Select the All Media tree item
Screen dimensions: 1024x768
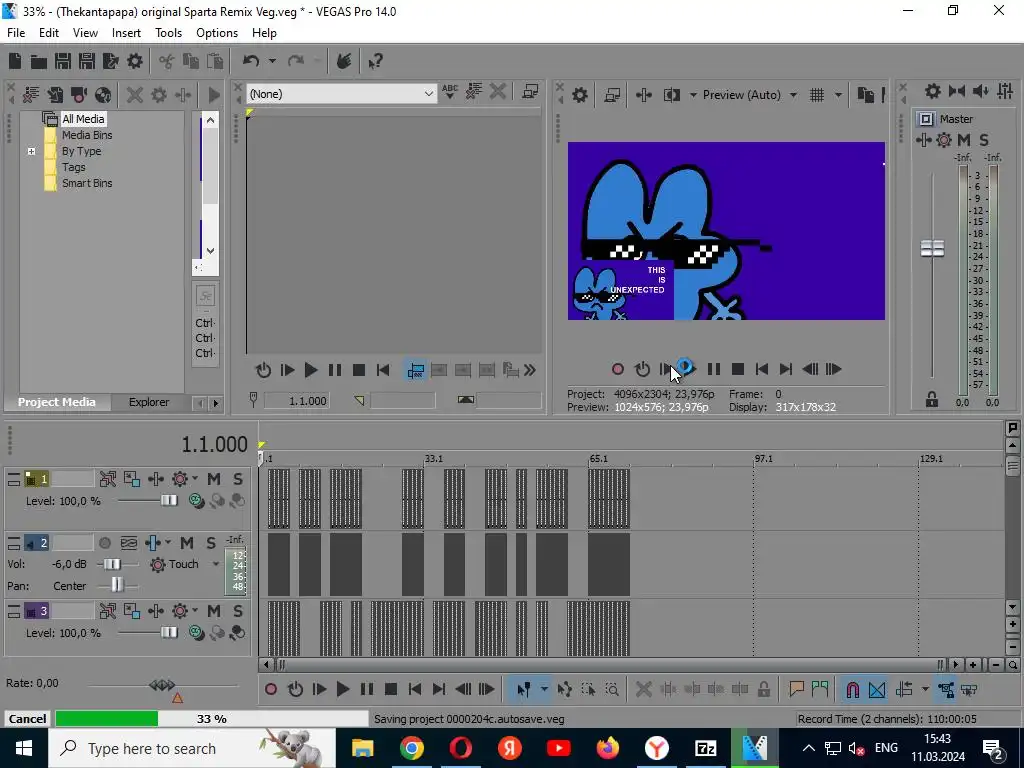pos(83,119)
